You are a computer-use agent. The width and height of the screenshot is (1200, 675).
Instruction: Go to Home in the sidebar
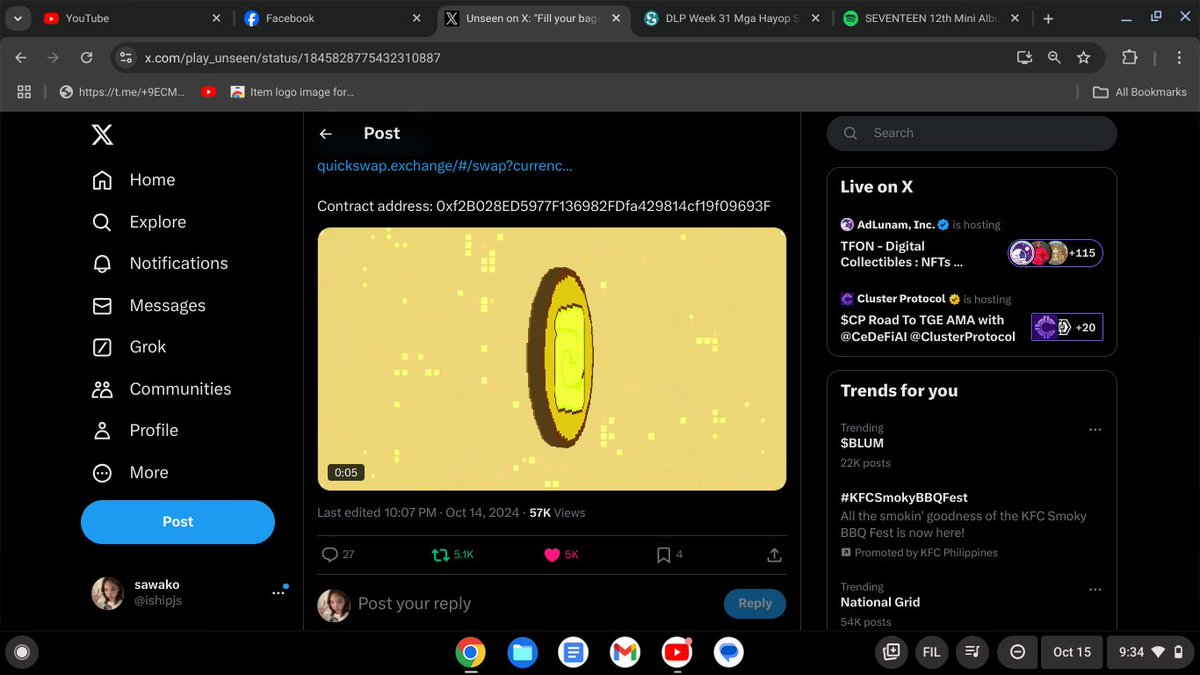(x=133, y=180)
